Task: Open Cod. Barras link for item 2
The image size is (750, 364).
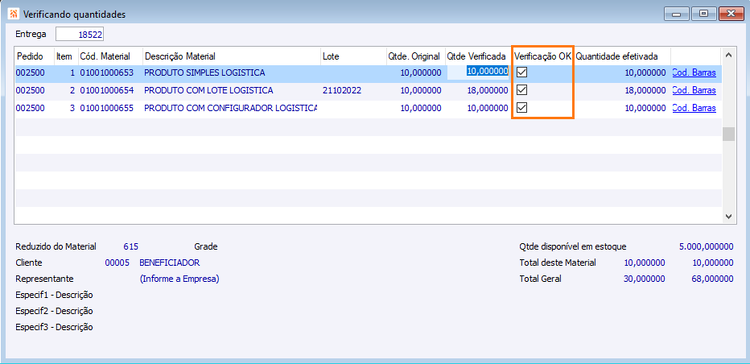Action: tap(694, 90)
